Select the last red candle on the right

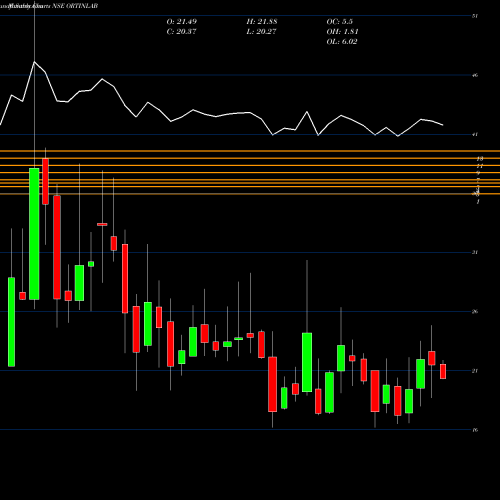point(443,371)
